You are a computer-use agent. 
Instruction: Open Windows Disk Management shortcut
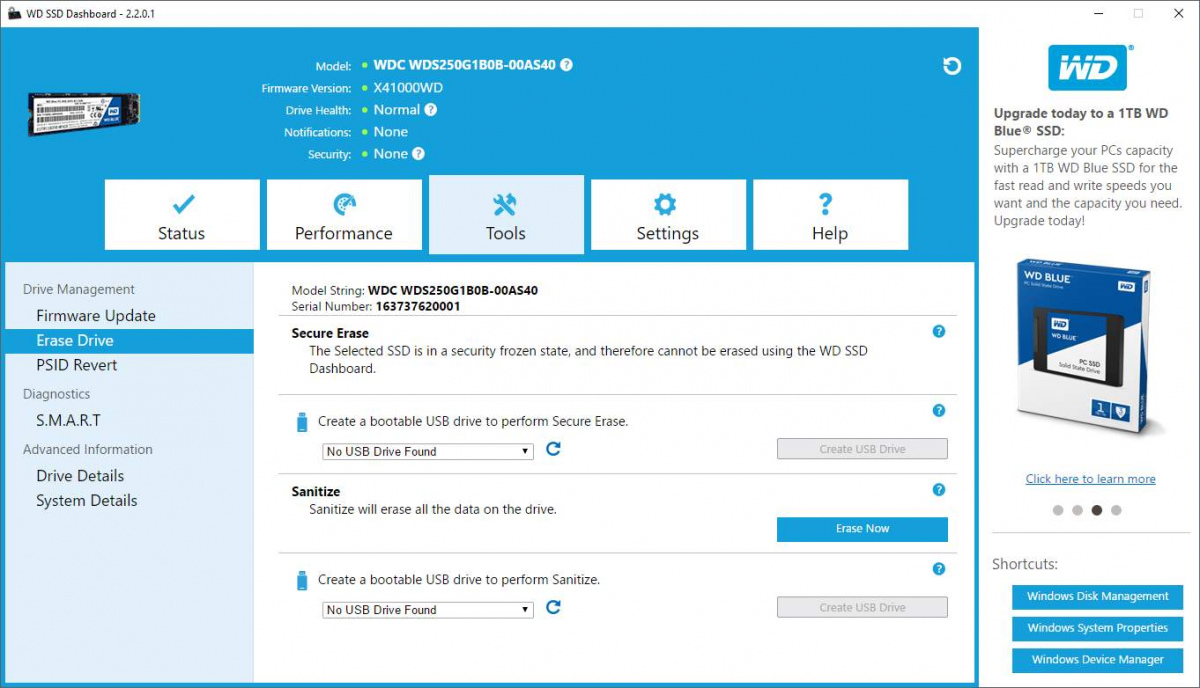1097,596
